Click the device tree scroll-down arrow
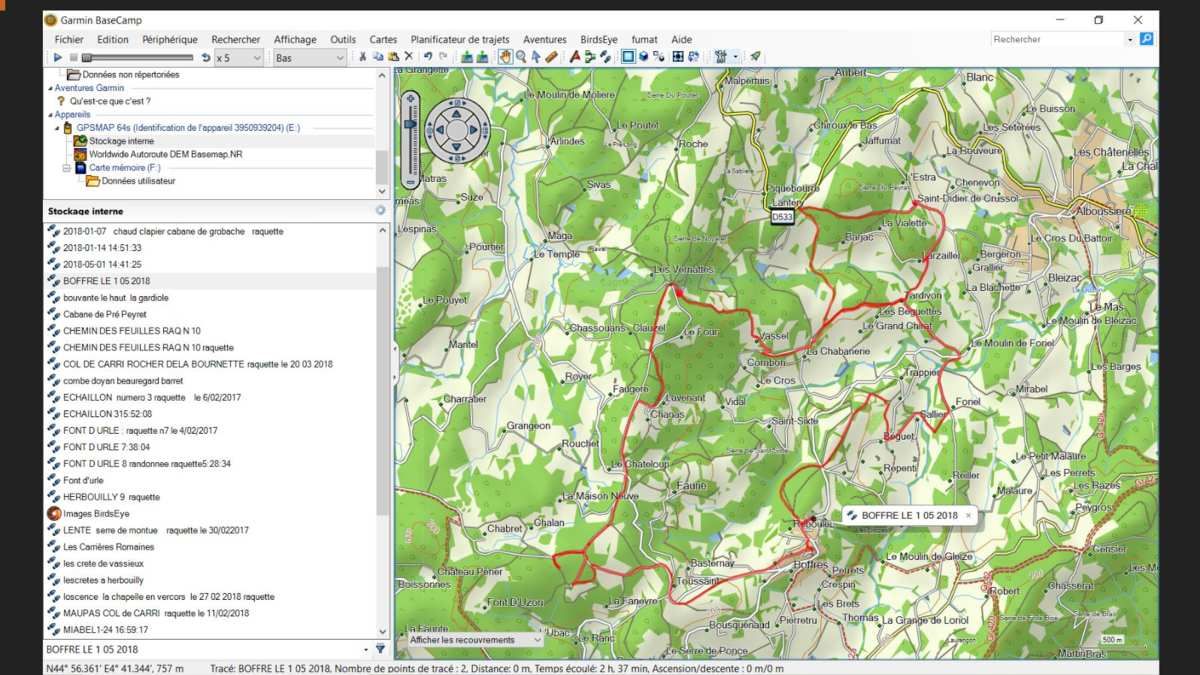1200x675 pixels. [x=382, y=191]
